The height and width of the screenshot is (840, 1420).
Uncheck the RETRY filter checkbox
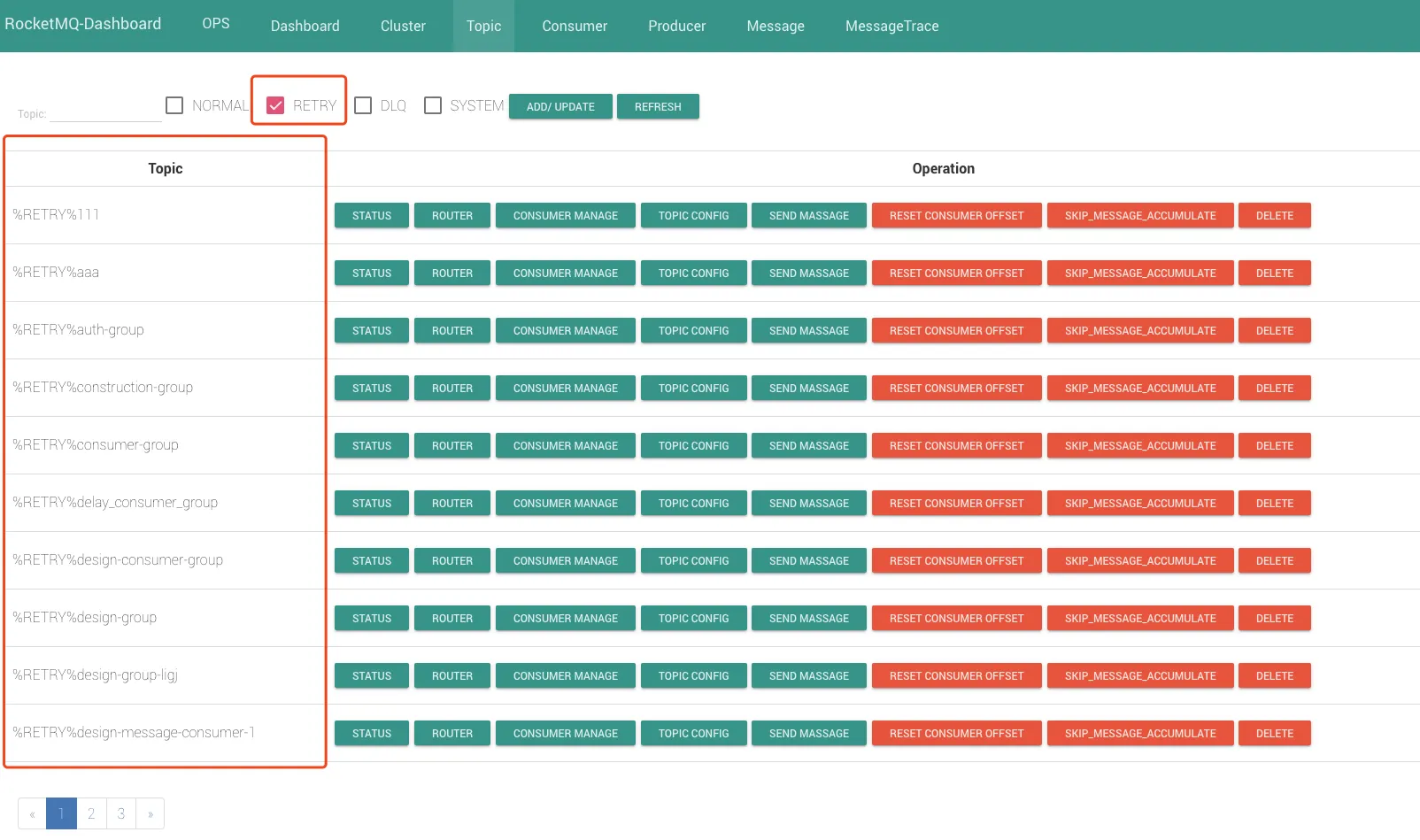click(275, 105)
